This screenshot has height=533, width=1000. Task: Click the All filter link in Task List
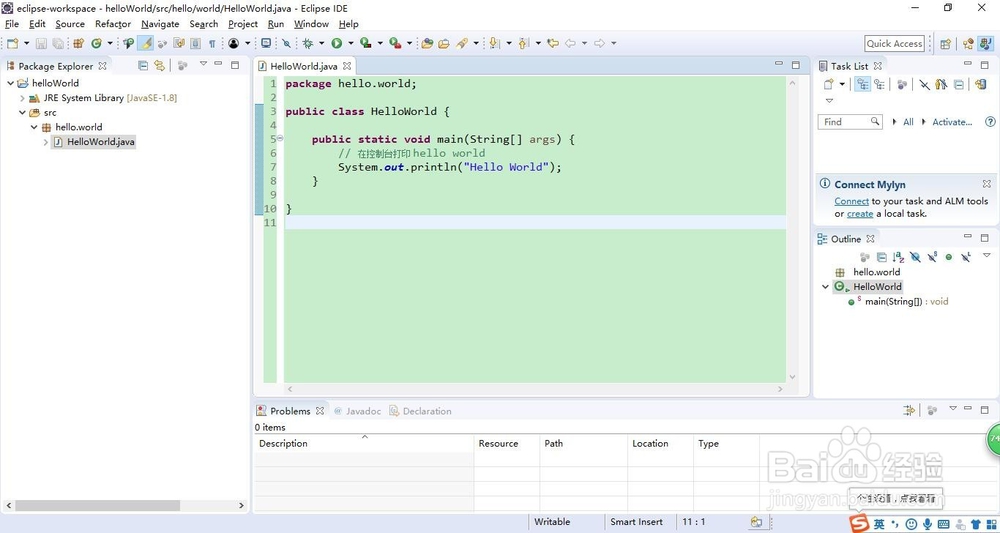coord(908,122)
